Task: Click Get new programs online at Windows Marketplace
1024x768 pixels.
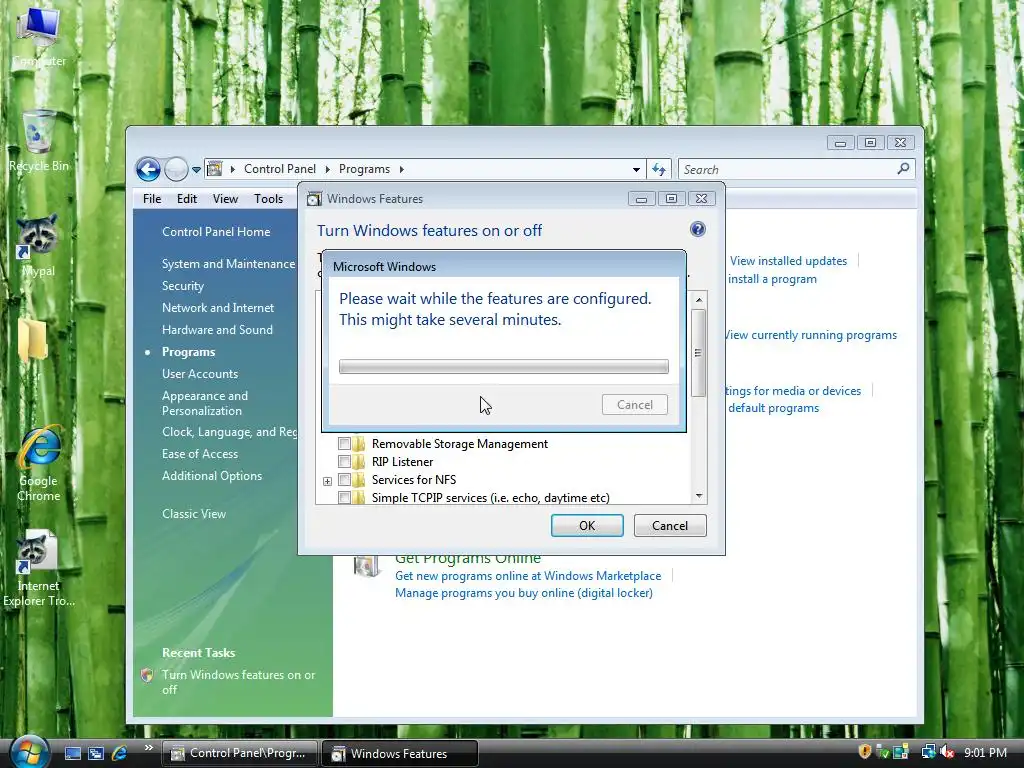Action: 528,576
